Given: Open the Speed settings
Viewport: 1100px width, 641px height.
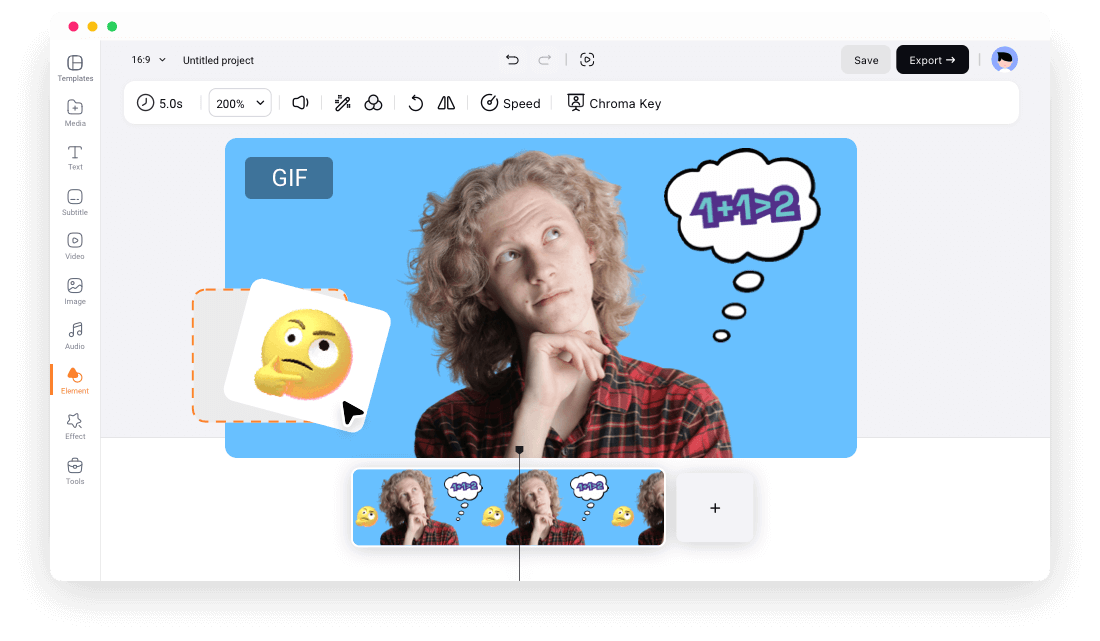Looking at the screenshot, I should 510,103.
